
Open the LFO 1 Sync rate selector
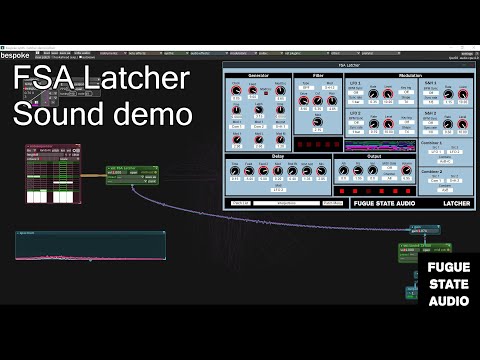coord(356,102)
